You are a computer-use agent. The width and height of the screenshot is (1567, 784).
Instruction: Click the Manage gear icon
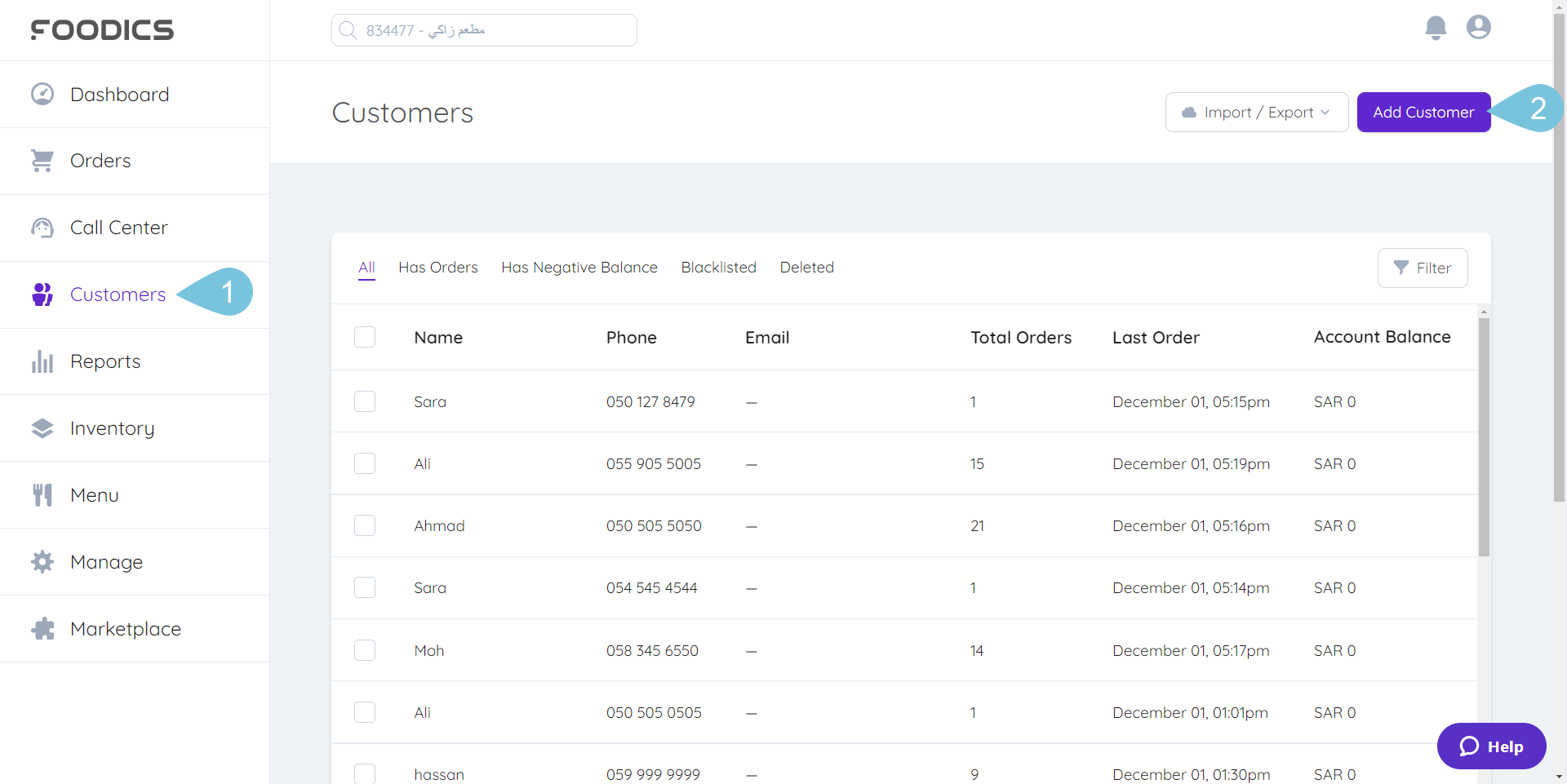[42, 561]
